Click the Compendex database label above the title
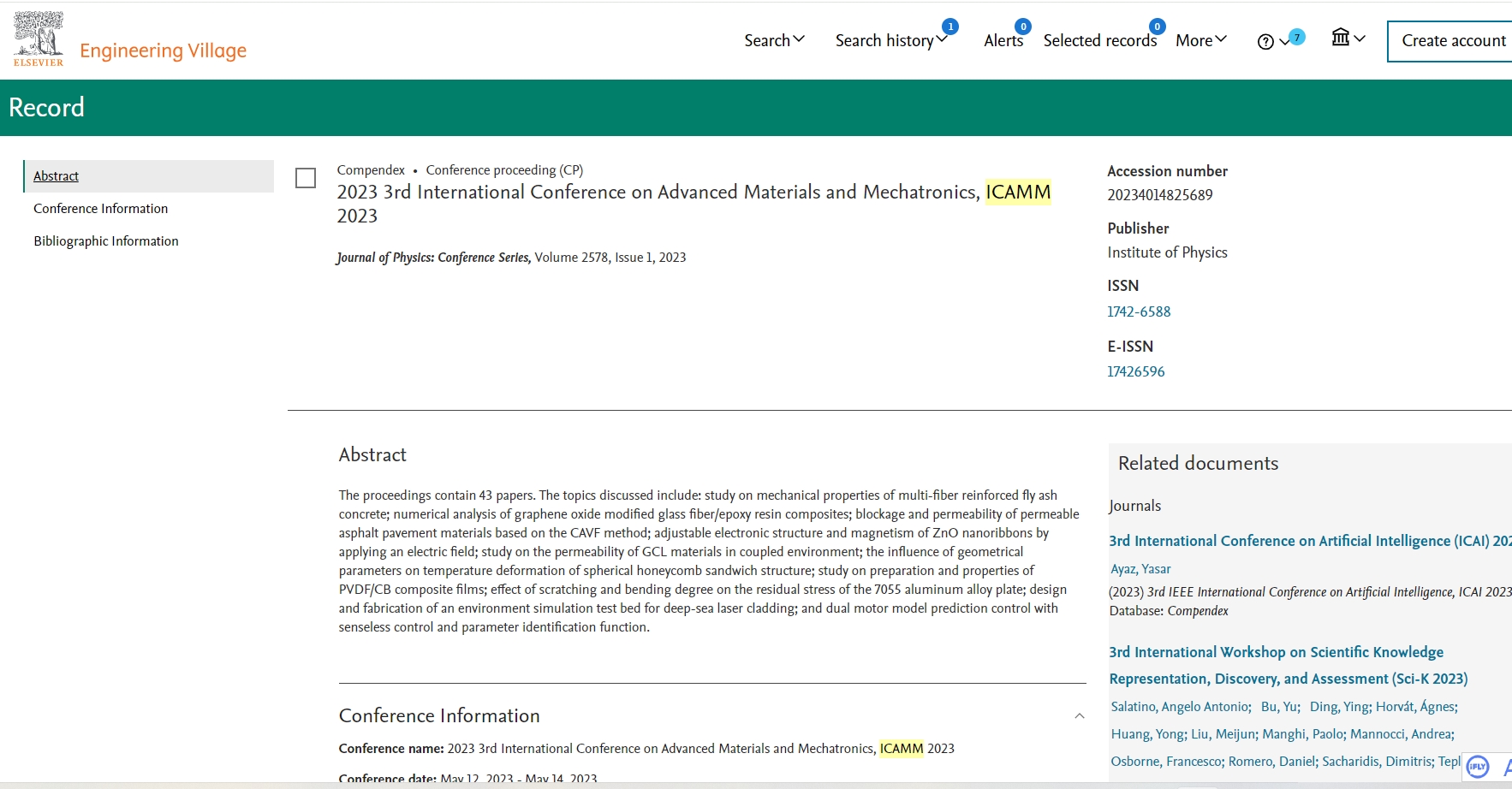The image size is (1512, 789). (x=371, y=170)
